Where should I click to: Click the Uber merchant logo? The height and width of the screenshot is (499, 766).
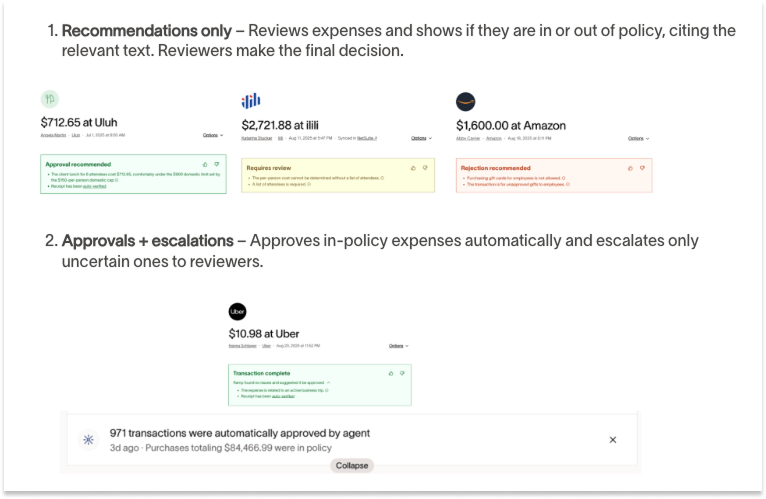click(237, 311)
